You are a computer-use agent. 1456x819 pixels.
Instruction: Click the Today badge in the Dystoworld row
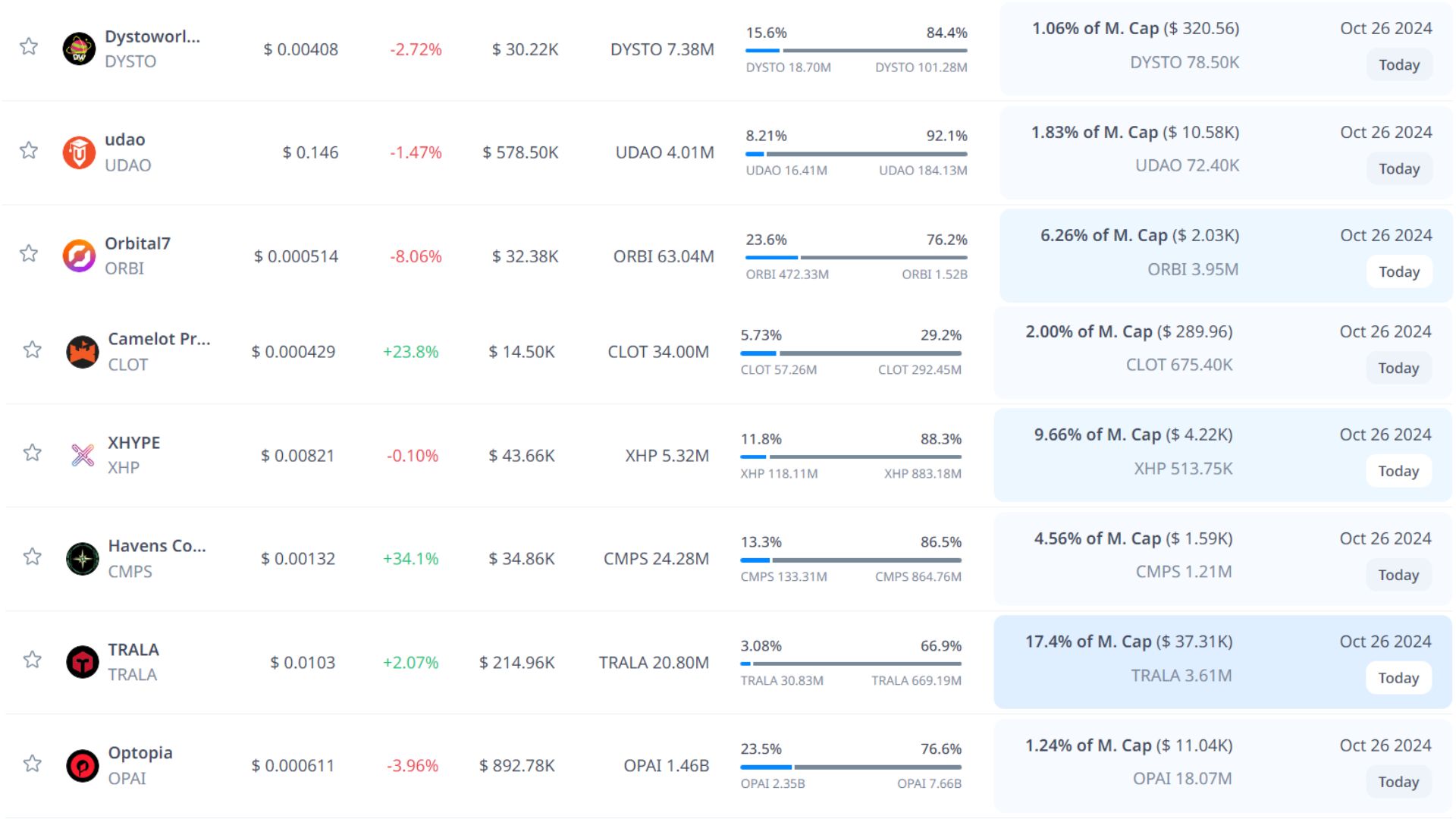1399,64
